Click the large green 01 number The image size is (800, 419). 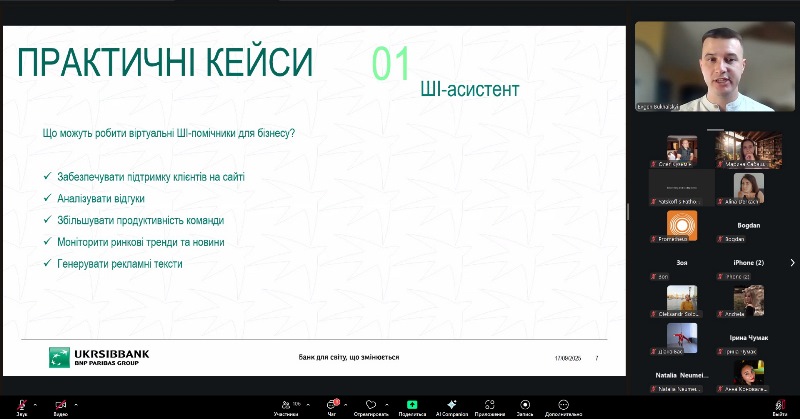[x=390, y=63]
